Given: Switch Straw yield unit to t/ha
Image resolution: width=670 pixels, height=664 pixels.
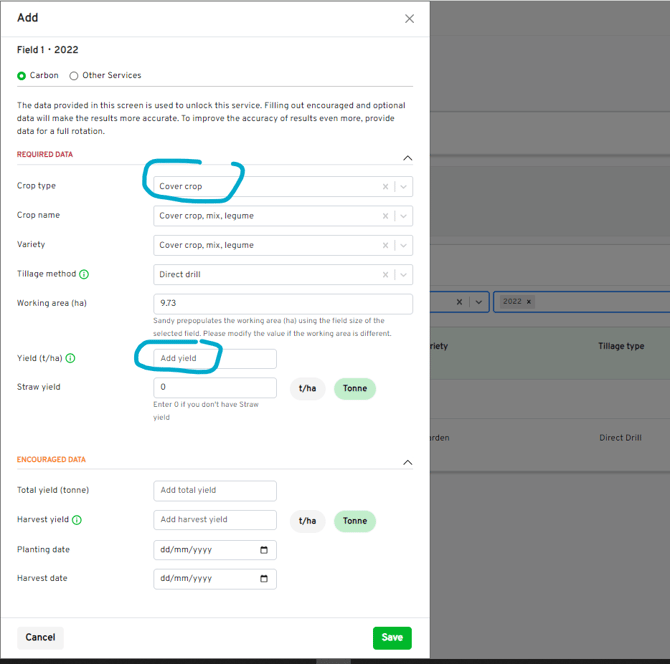Looking at the screenshot, I should click(308, 389).
